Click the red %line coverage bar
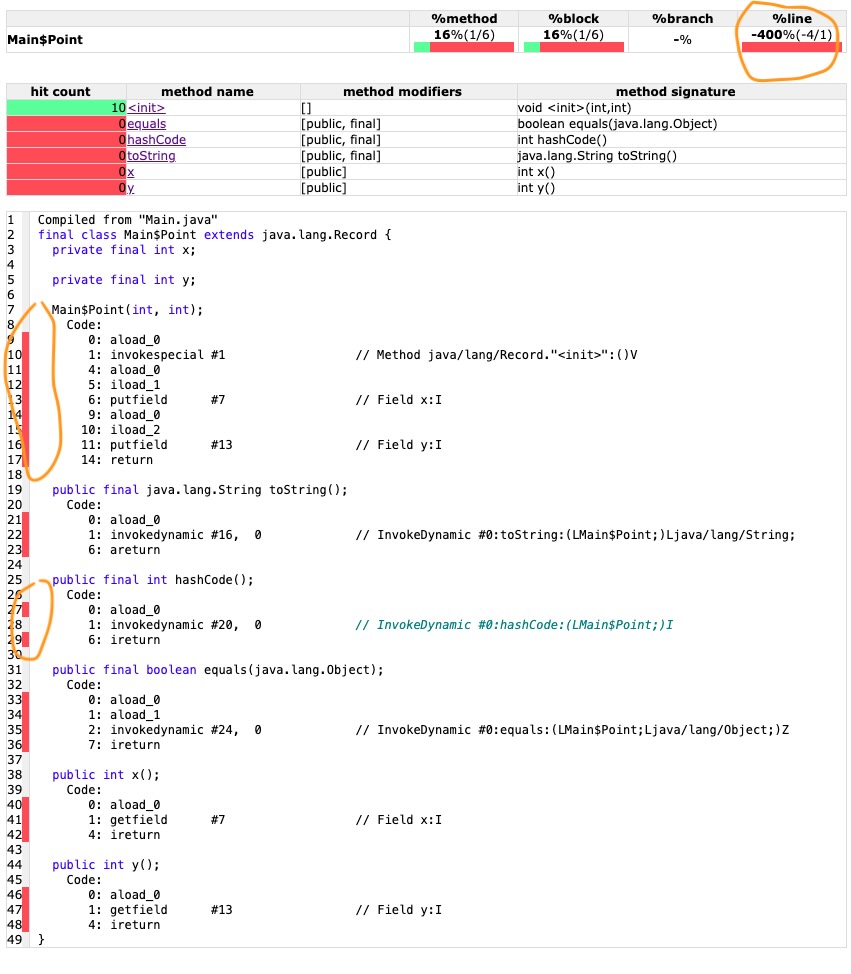The image size is (851, 974). 791,47
